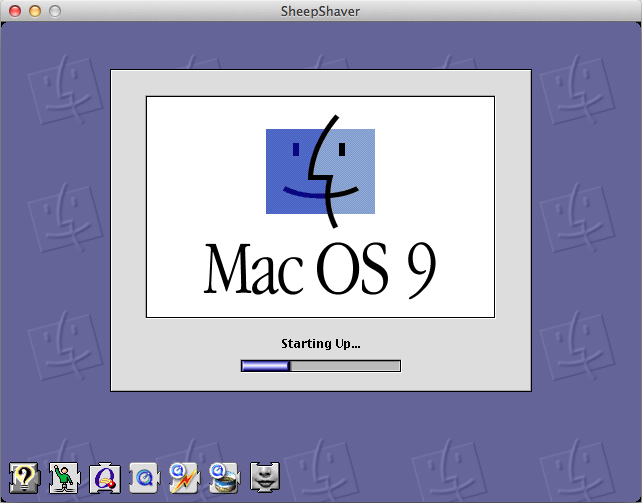Click the QuickDraw 3D extension icon
Screen dimensions: 642x503
coord(105,476)
